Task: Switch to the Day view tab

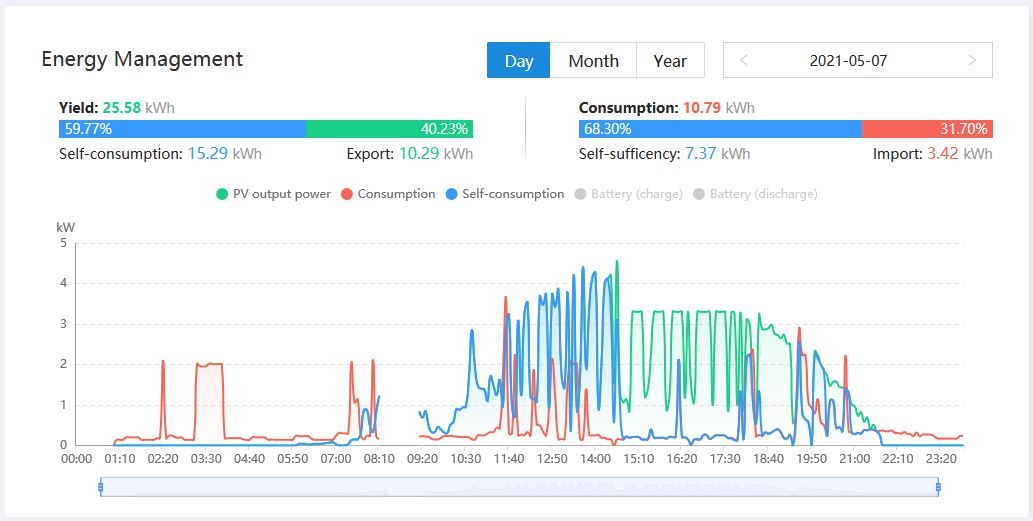Action: pyautogui.click(x=518, y=61)
